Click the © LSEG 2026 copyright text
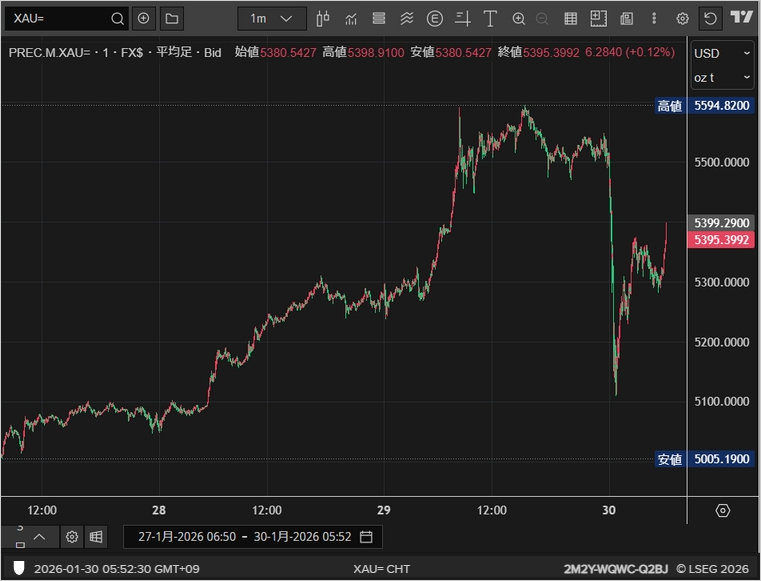This screenshot has height=581, width=761. pos(713,569)
